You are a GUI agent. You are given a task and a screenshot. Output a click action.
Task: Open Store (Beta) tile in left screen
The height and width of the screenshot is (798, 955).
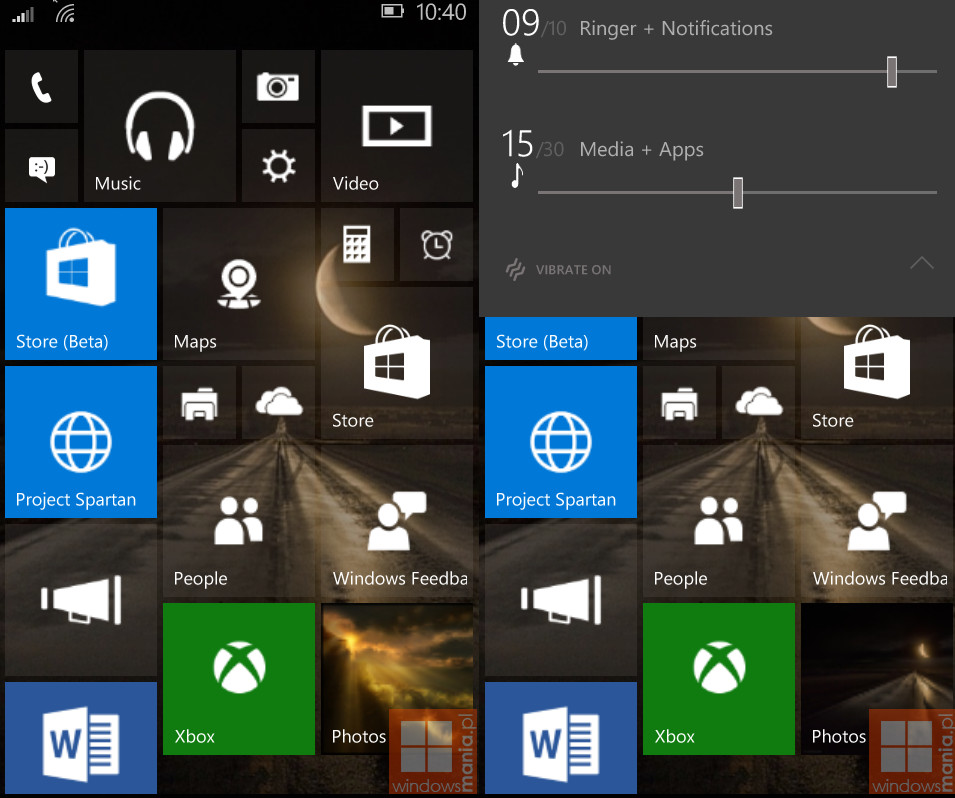(81, 284)
